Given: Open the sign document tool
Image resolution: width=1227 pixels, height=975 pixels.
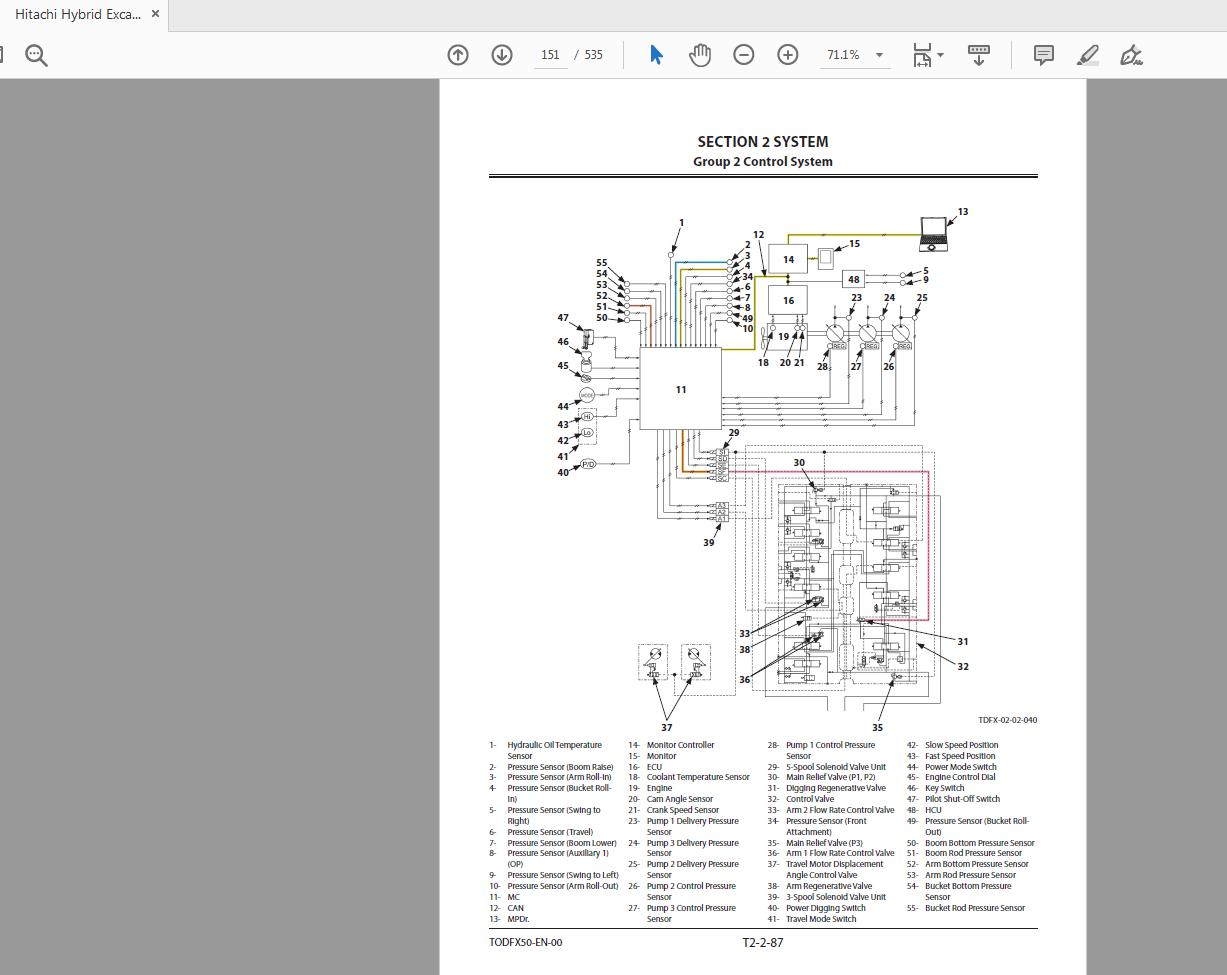Looking at the screenshot, I should point(1132,55).
